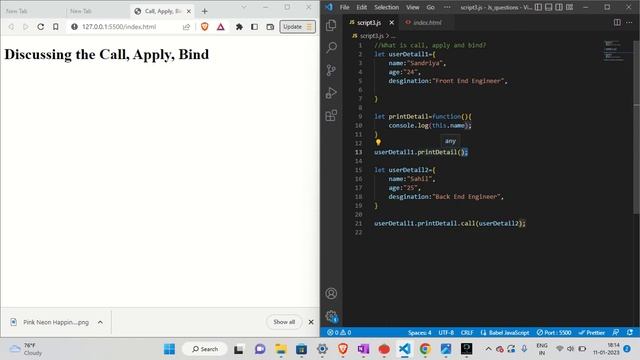This screenshot has height=360, width=640.
Task: Dismiss the downloads bar
Action: [x=311, y=322]
